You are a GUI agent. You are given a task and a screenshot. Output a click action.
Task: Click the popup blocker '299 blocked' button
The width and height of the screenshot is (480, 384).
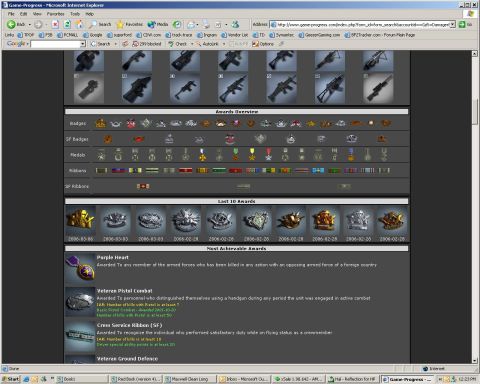(x=146, y=44)
